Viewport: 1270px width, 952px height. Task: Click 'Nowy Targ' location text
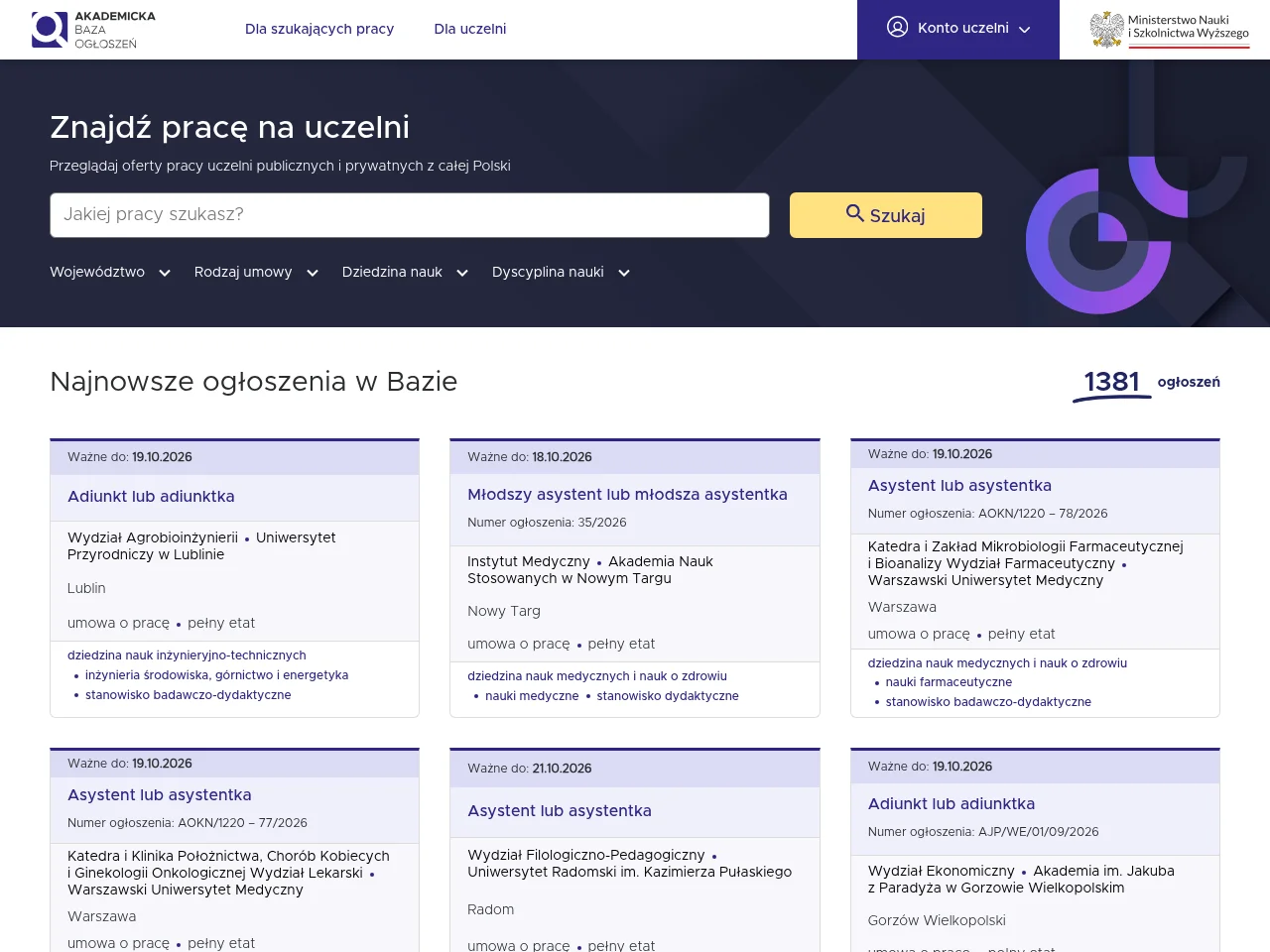click(504, 612)
